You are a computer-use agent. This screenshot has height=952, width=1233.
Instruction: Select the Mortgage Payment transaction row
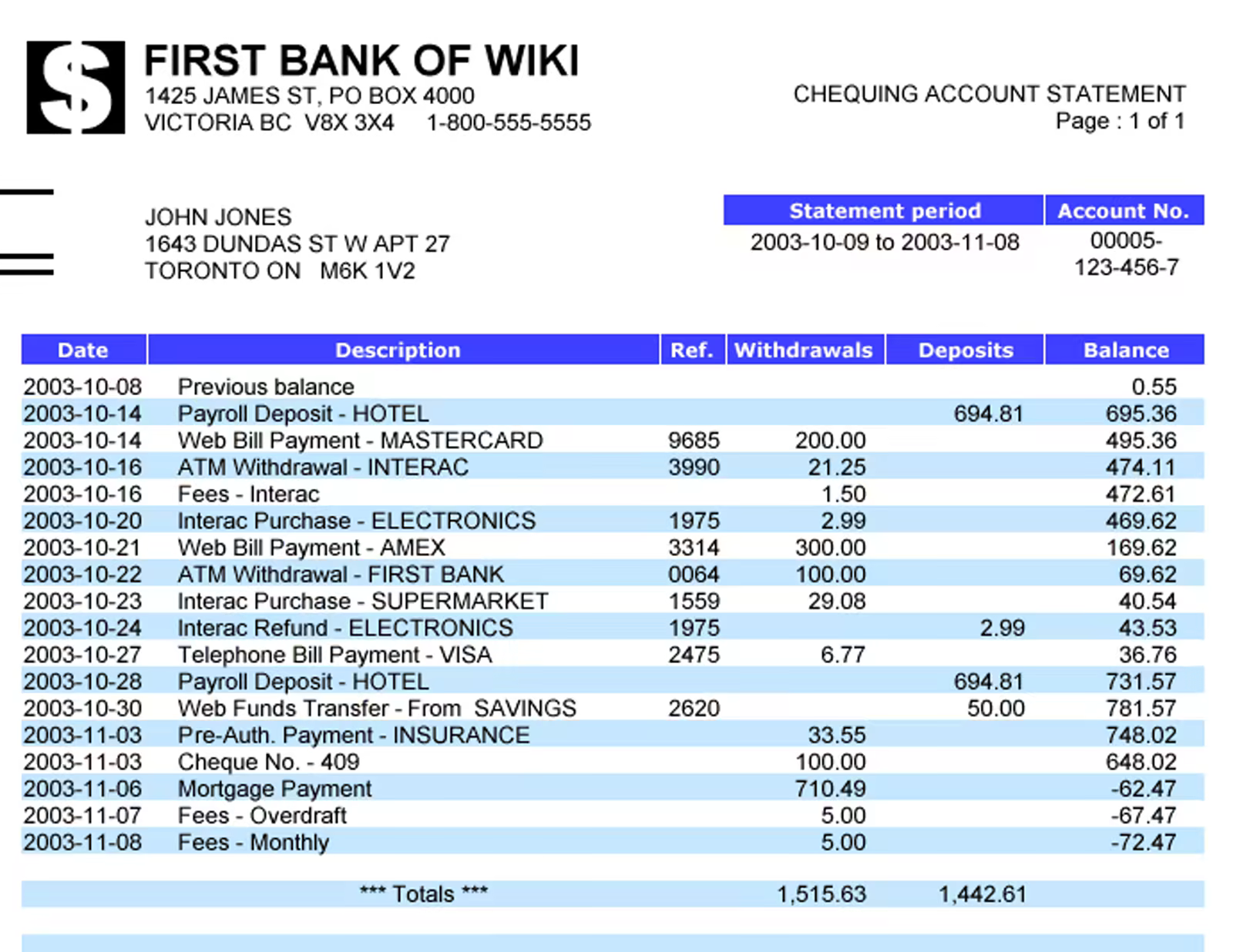click(613, 788)
